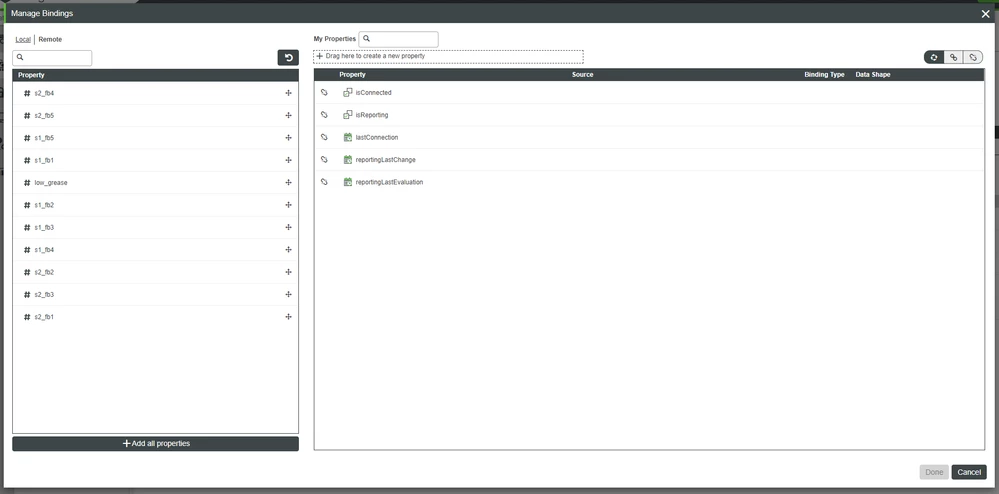This screenshot has height=494, width=999.
Task: Click the move handle for low_grease
Action: (289, 182)
